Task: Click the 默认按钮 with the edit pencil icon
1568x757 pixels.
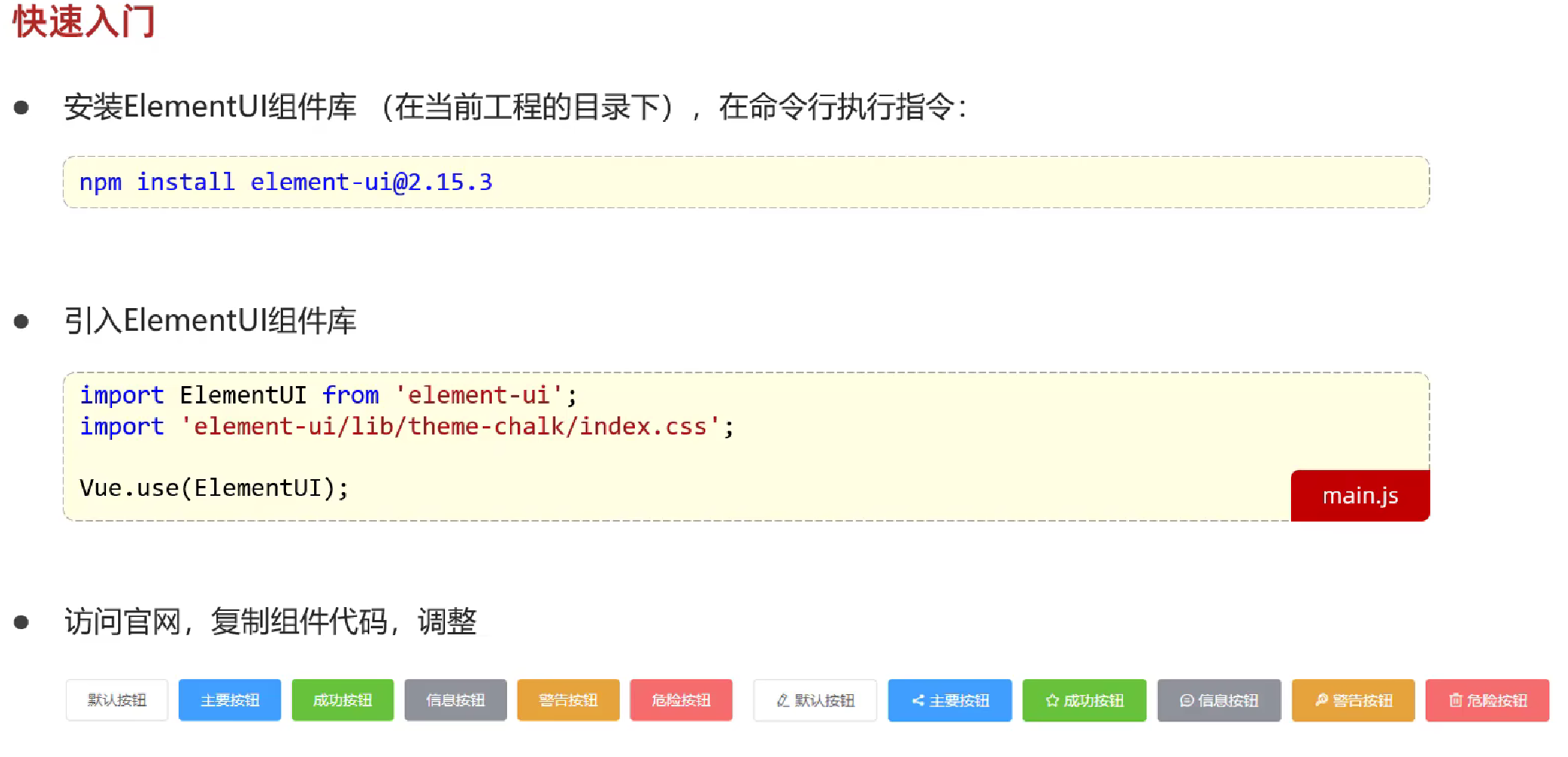Action: (815, 700)
